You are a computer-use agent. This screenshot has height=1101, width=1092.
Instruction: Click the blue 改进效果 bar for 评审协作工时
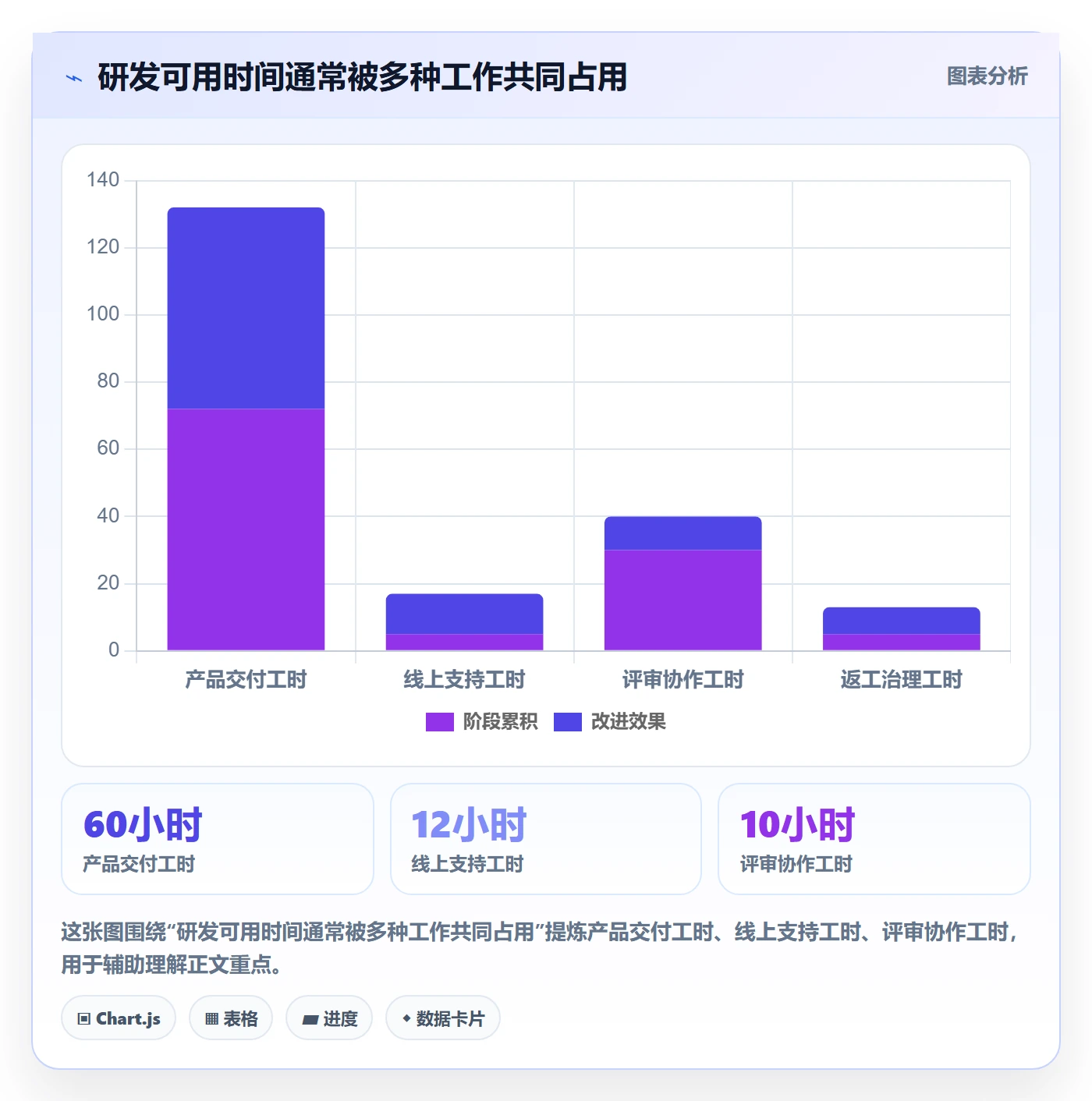coord(682,533)
